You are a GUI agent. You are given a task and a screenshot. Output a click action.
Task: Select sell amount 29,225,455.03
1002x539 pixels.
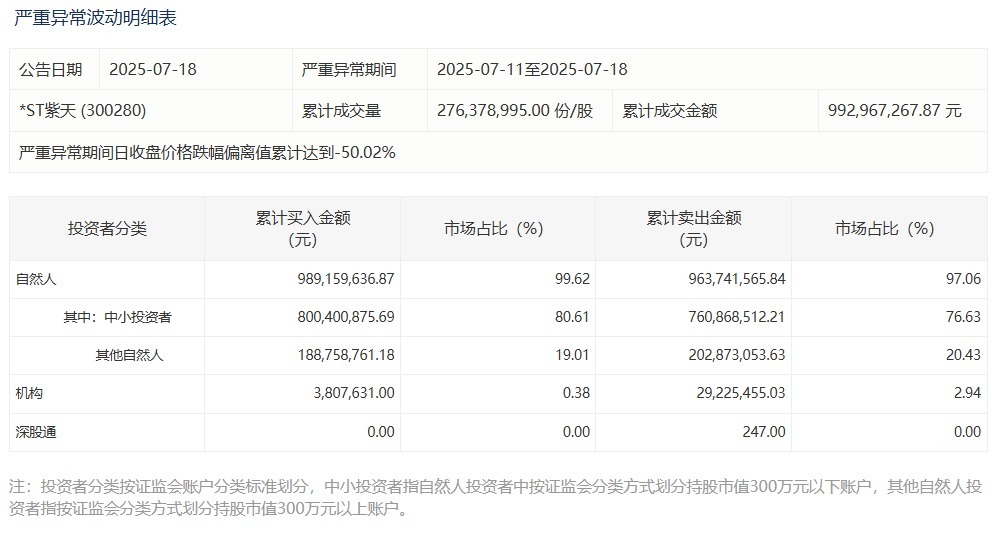click(741, 393)
